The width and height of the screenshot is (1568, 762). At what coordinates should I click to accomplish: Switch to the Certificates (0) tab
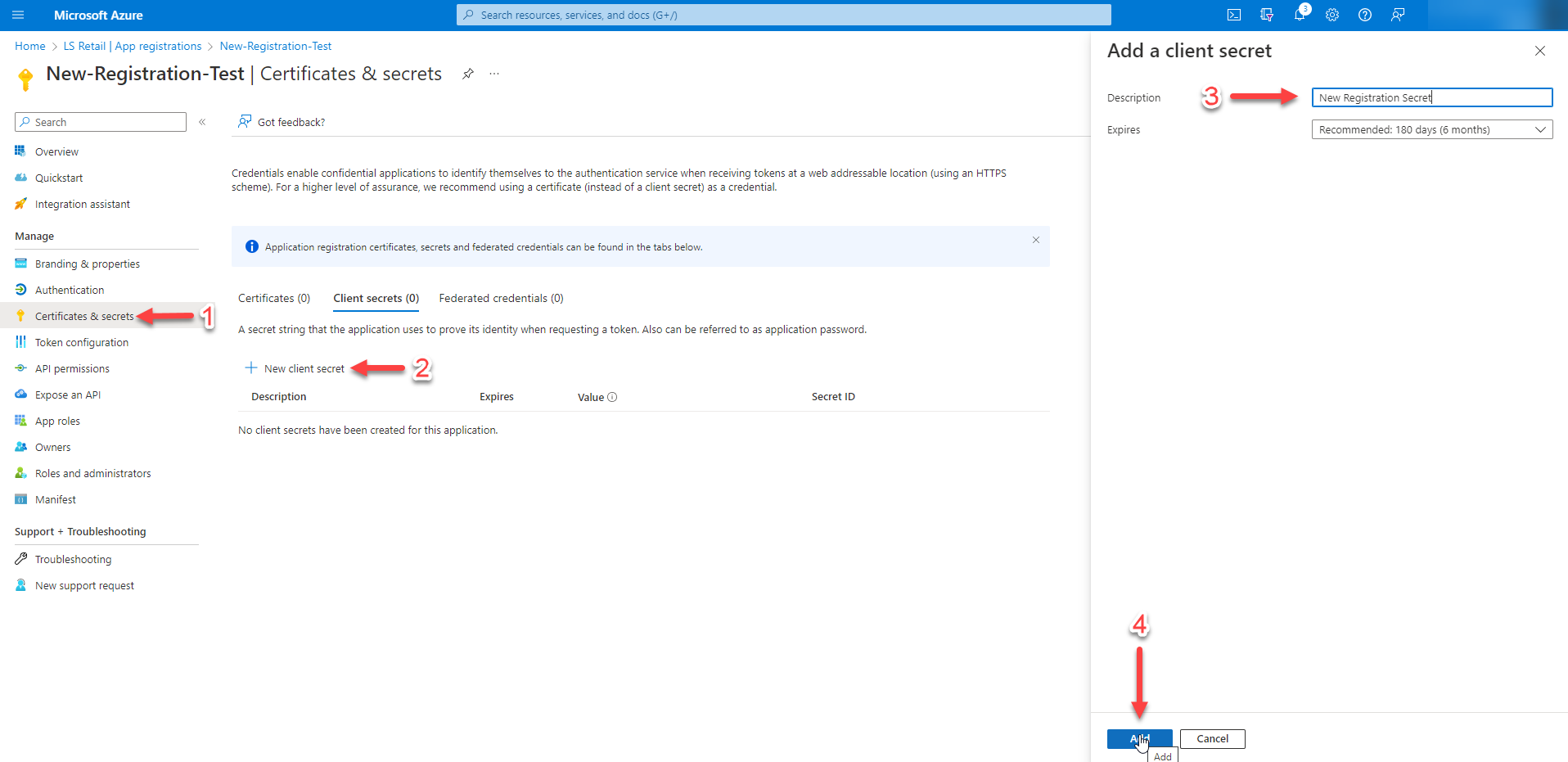274,298
